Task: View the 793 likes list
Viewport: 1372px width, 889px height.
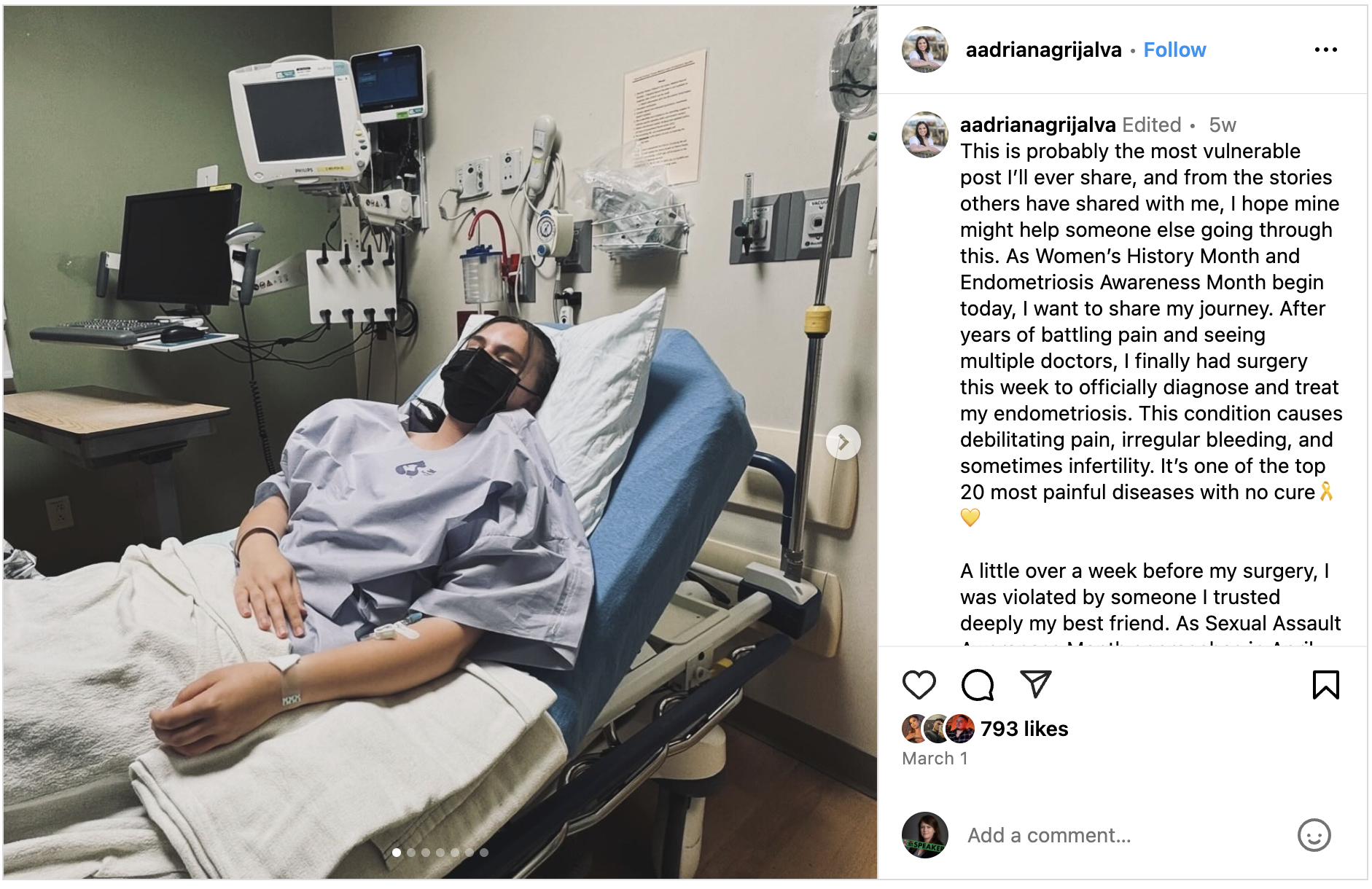Action: pyautogui.click(x=1024, y=729)
